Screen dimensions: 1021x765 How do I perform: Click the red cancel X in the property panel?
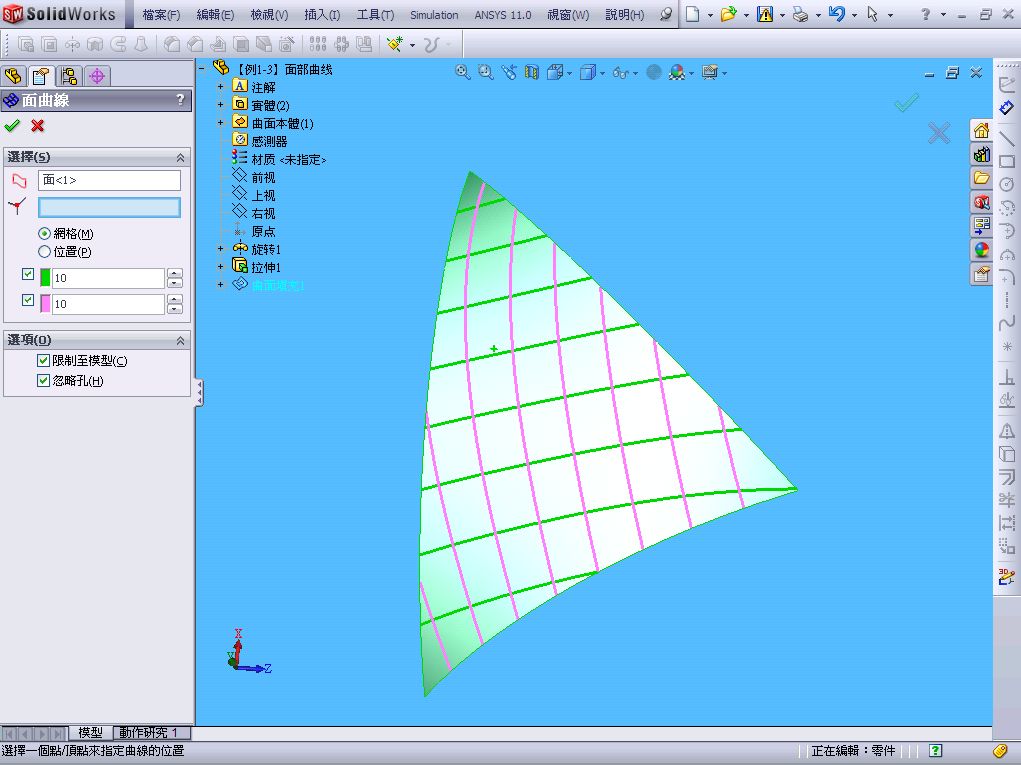pyautogui.click(x=38, y=126)
